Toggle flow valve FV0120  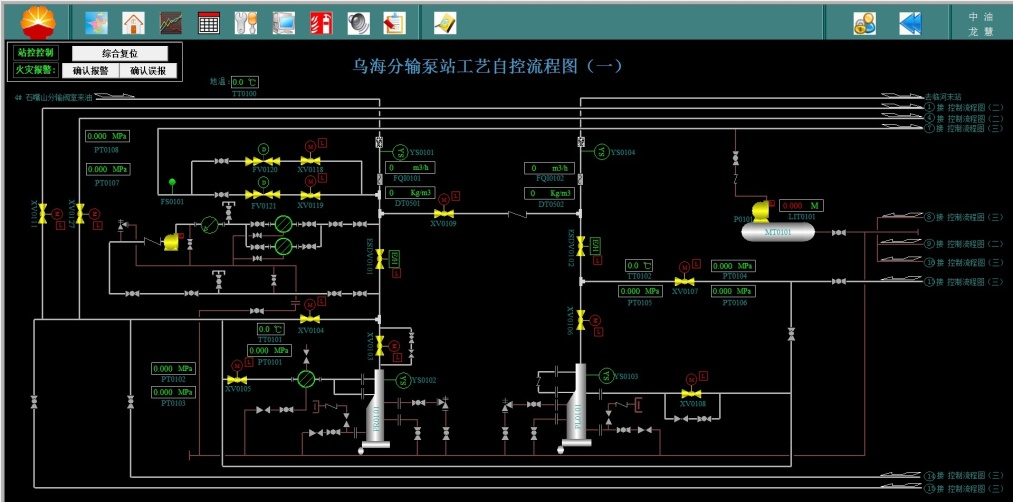(264, 161)
